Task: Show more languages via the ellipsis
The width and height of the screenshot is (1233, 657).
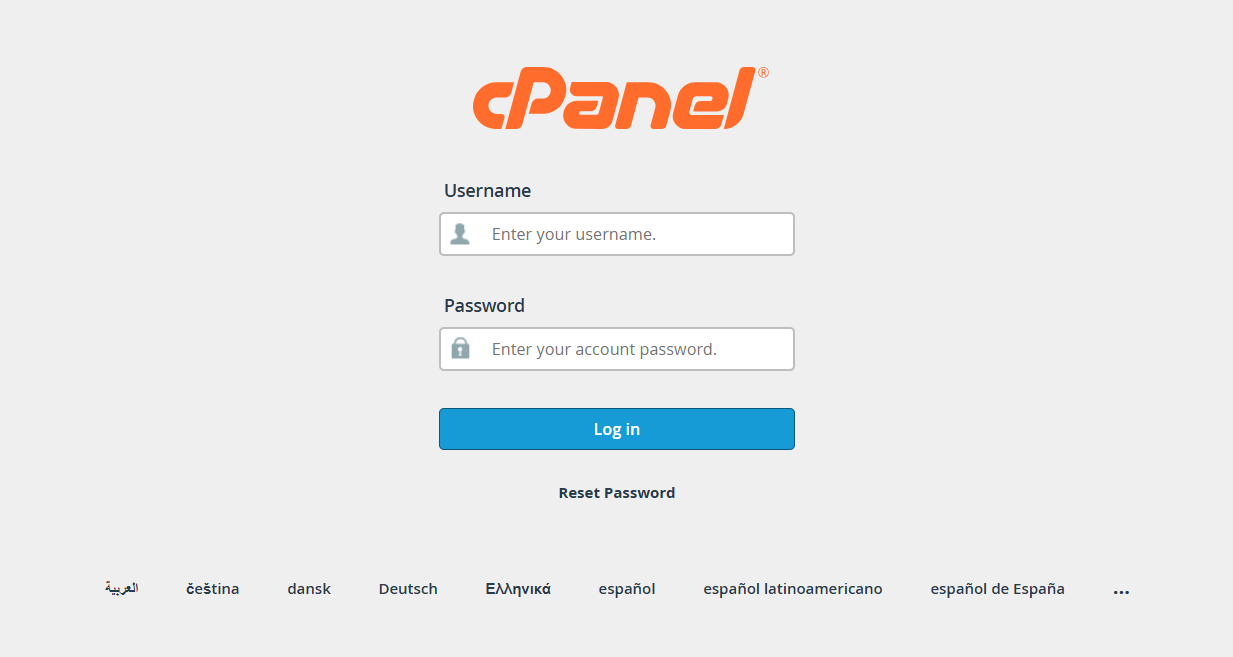Action: pos(1121,591)
